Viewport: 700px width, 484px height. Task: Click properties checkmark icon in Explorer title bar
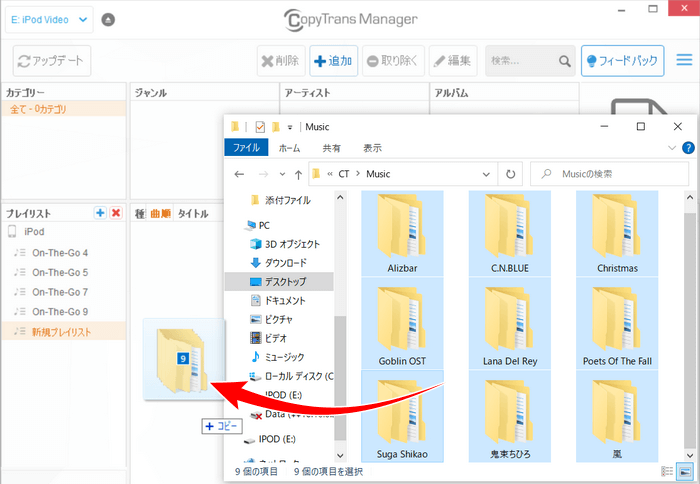click(260, 127)
